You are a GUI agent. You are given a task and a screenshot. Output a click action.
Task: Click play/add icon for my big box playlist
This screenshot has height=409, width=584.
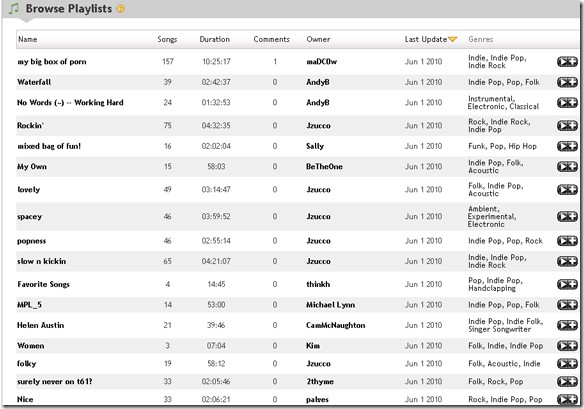point(567,61)
